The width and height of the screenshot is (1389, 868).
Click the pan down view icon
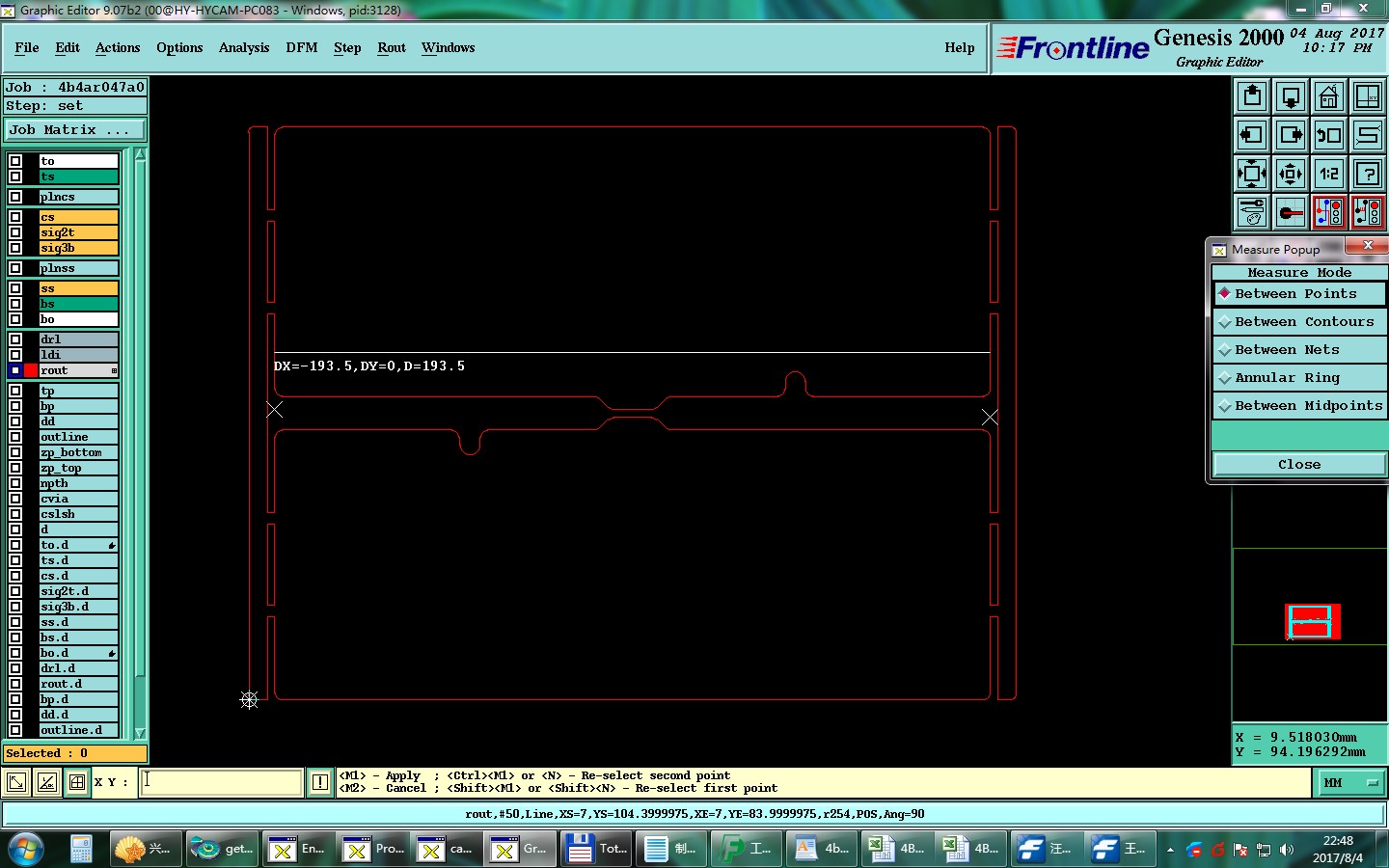pos(1291,96)
